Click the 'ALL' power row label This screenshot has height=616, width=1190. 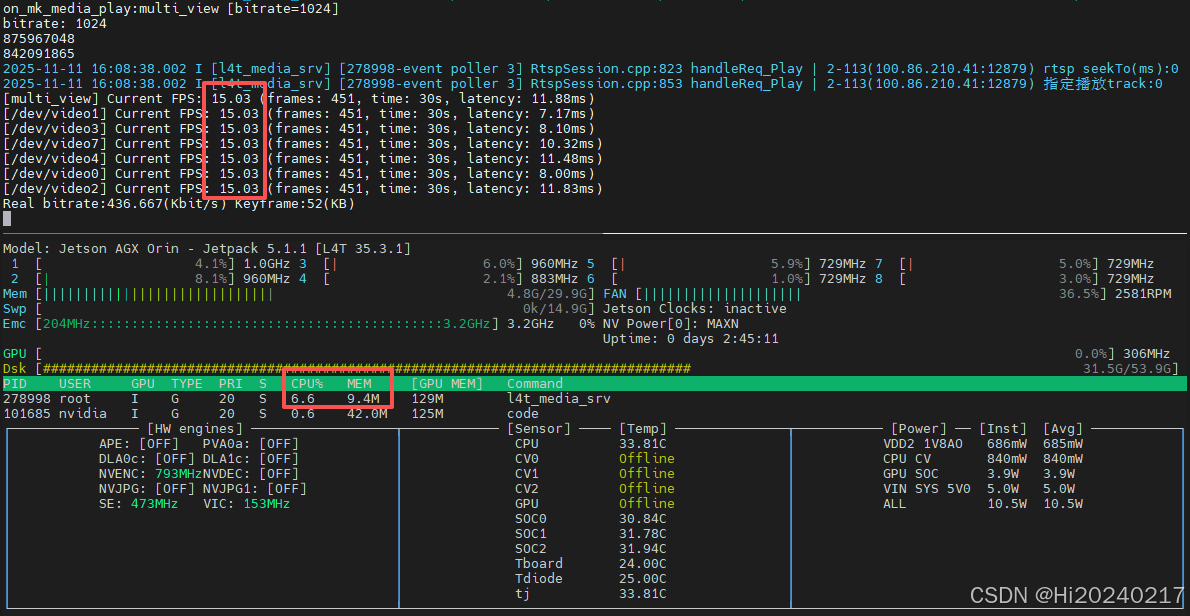click(x=895, y=504)
